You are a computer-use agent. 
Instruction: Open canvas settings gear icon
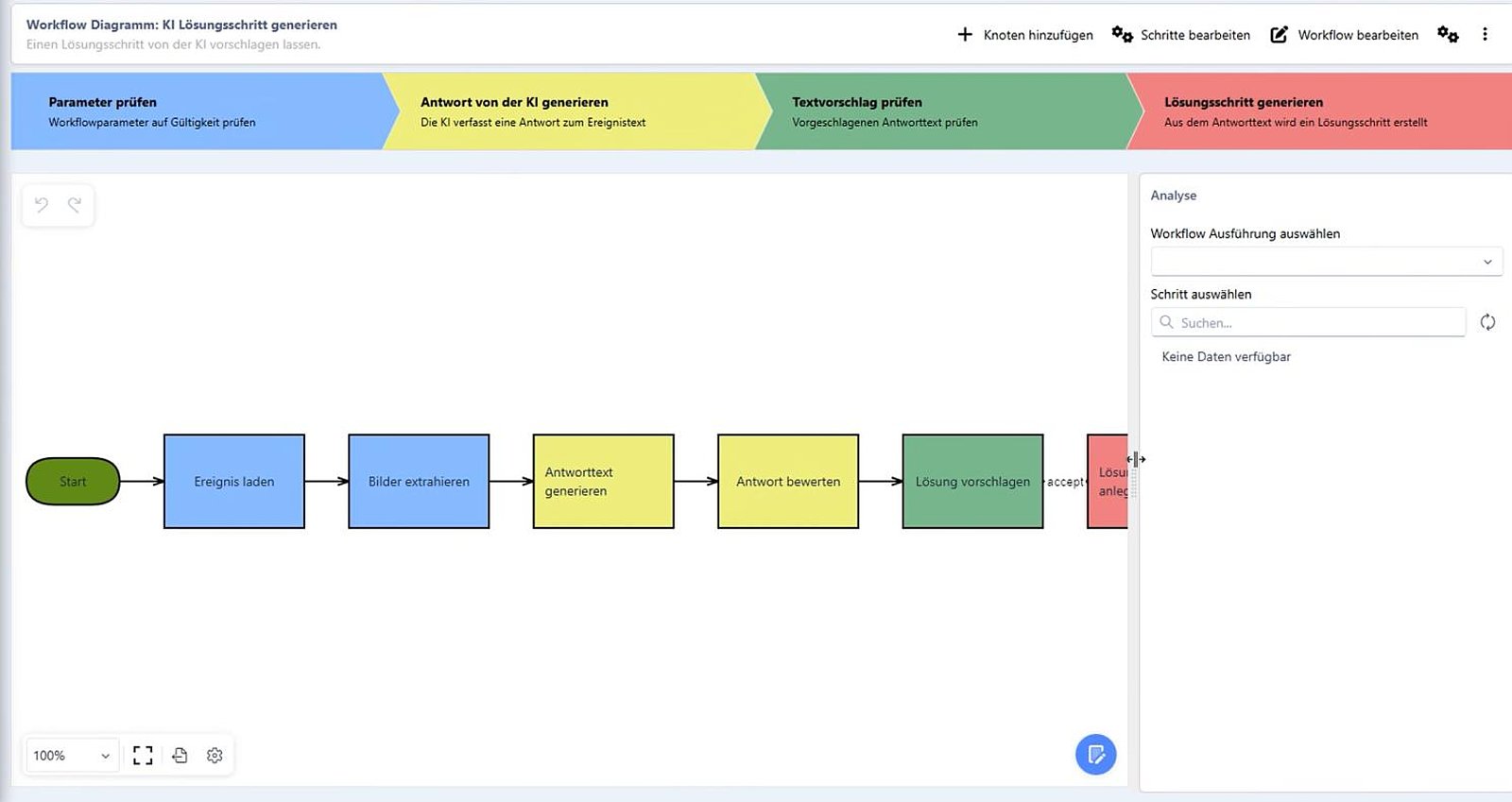[215, 756]
